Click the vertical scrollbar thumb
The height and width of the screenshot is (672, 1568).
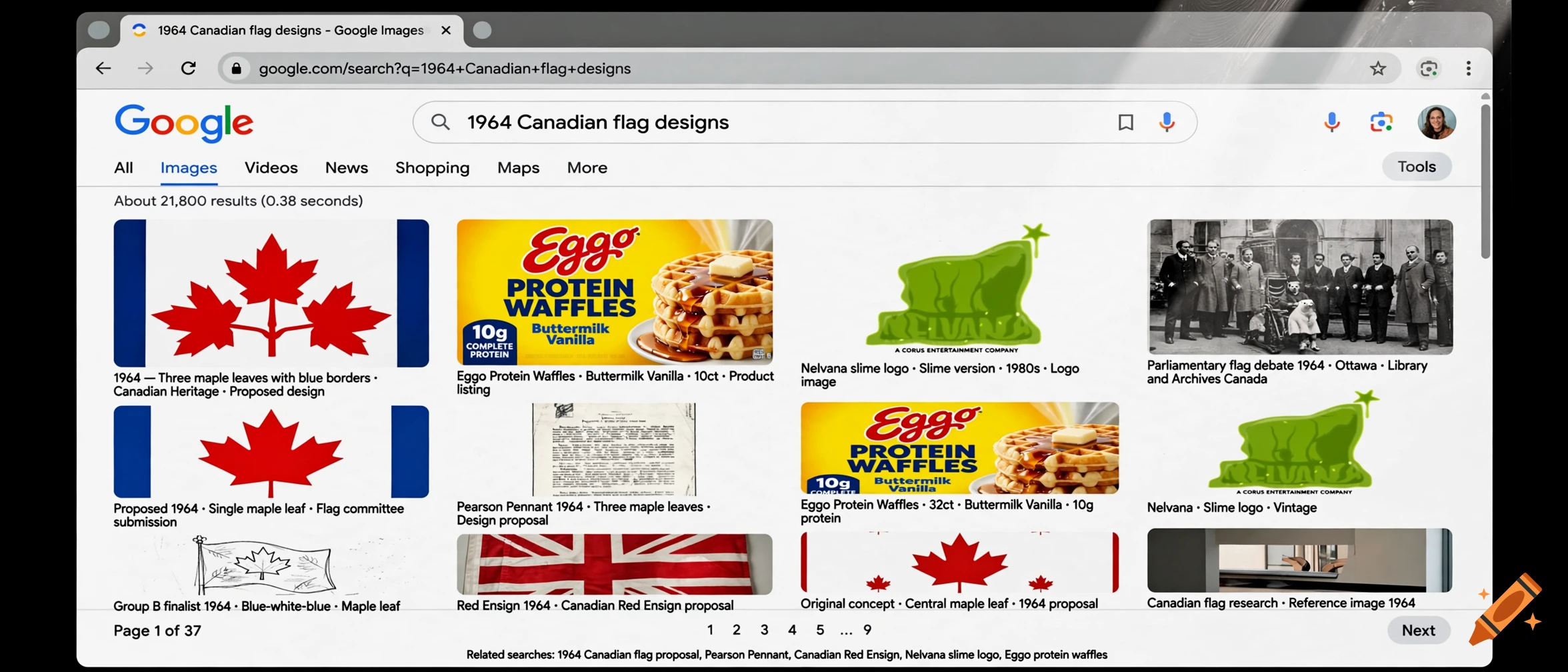pyautogui.click(x=1485, y=180)
